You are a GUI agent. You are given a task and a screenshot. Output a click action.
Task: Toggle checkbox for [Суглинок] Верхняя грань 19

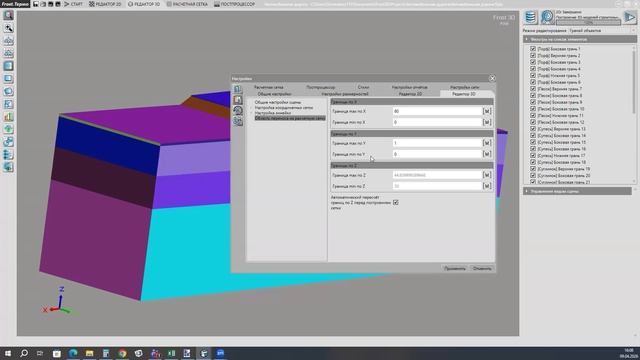pos(533,169)
